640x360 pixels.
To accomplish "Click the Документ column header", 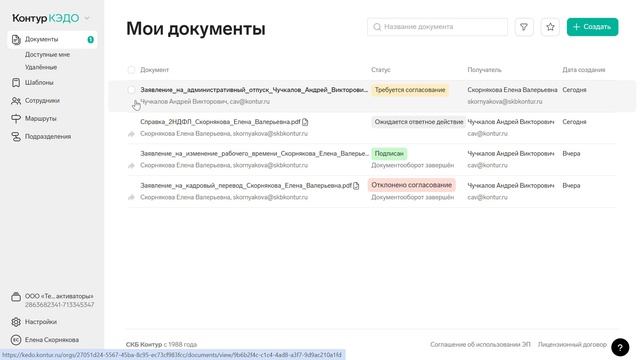I will [154, 70].
